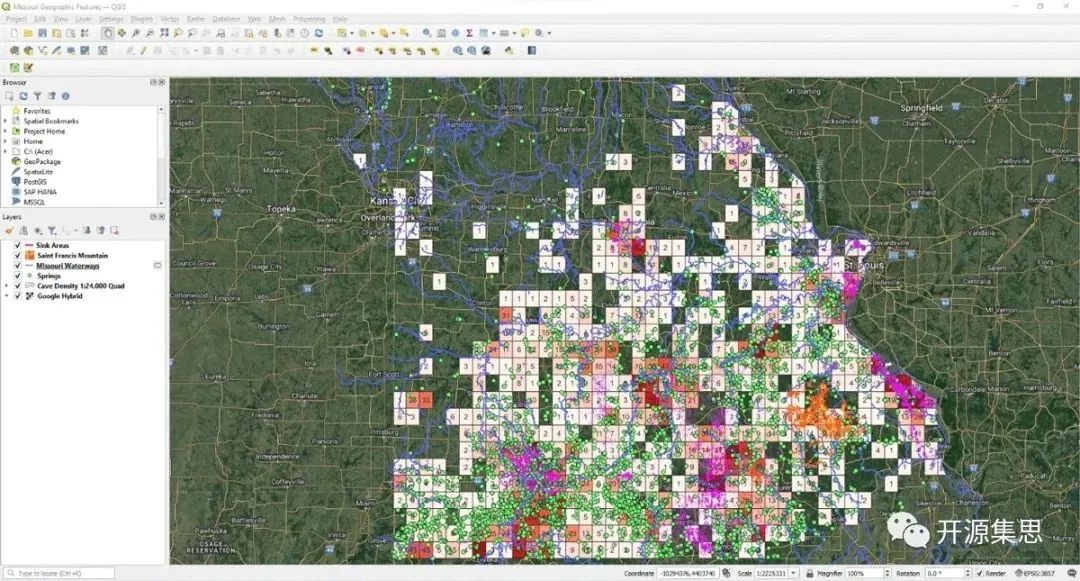Click Remove Layer icon in Layers panel
The height and width of the screenshot is (581, 1080).
(114, 231)
